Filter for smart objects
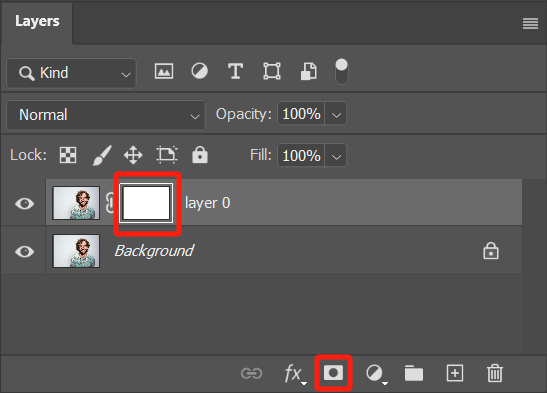The width and height of the screenshot is (547, 393). (x=309, y=71)
